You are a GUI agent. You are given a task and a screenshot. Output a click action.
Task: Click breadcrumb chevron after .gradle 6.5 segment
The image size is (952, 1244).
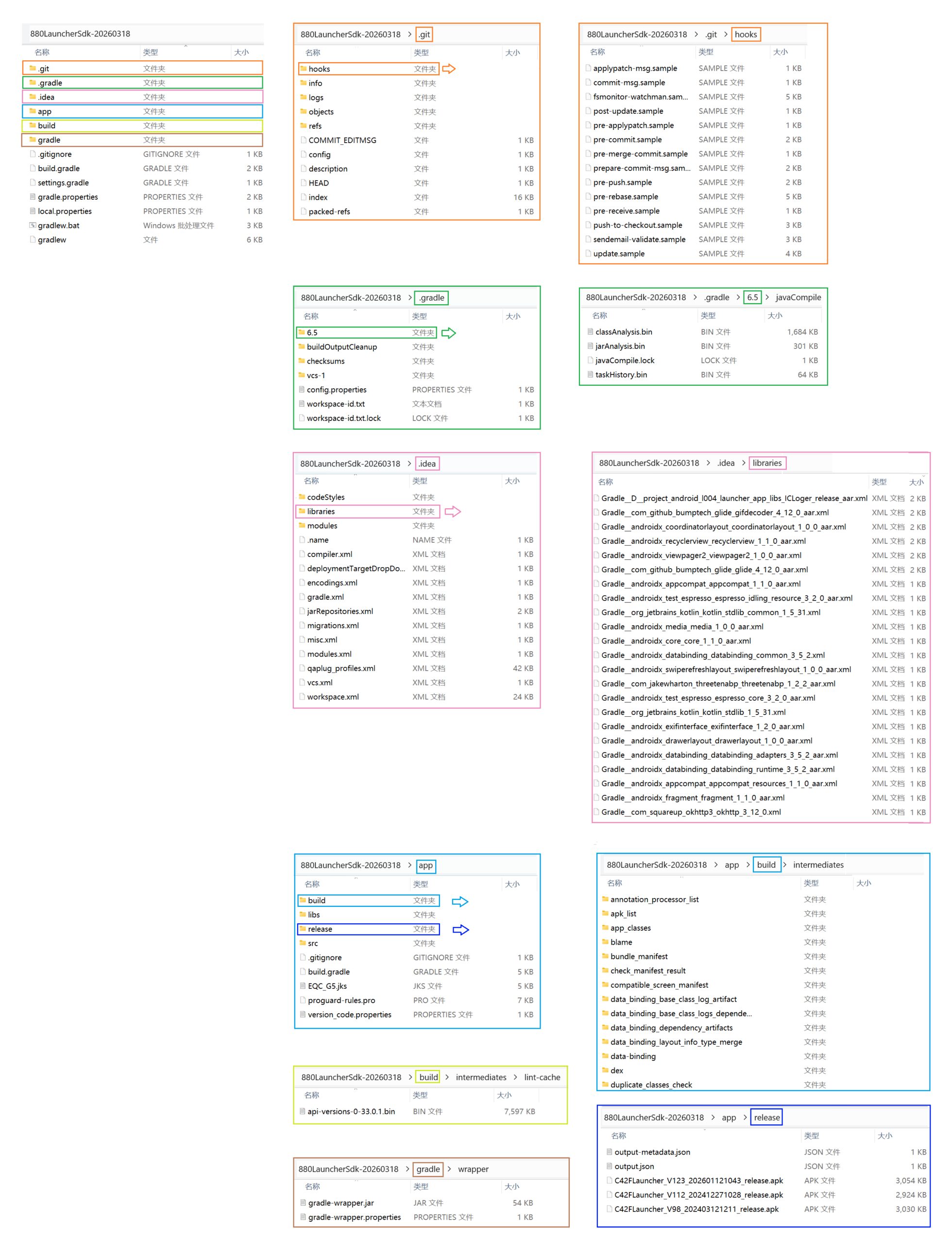coord(766,297)
